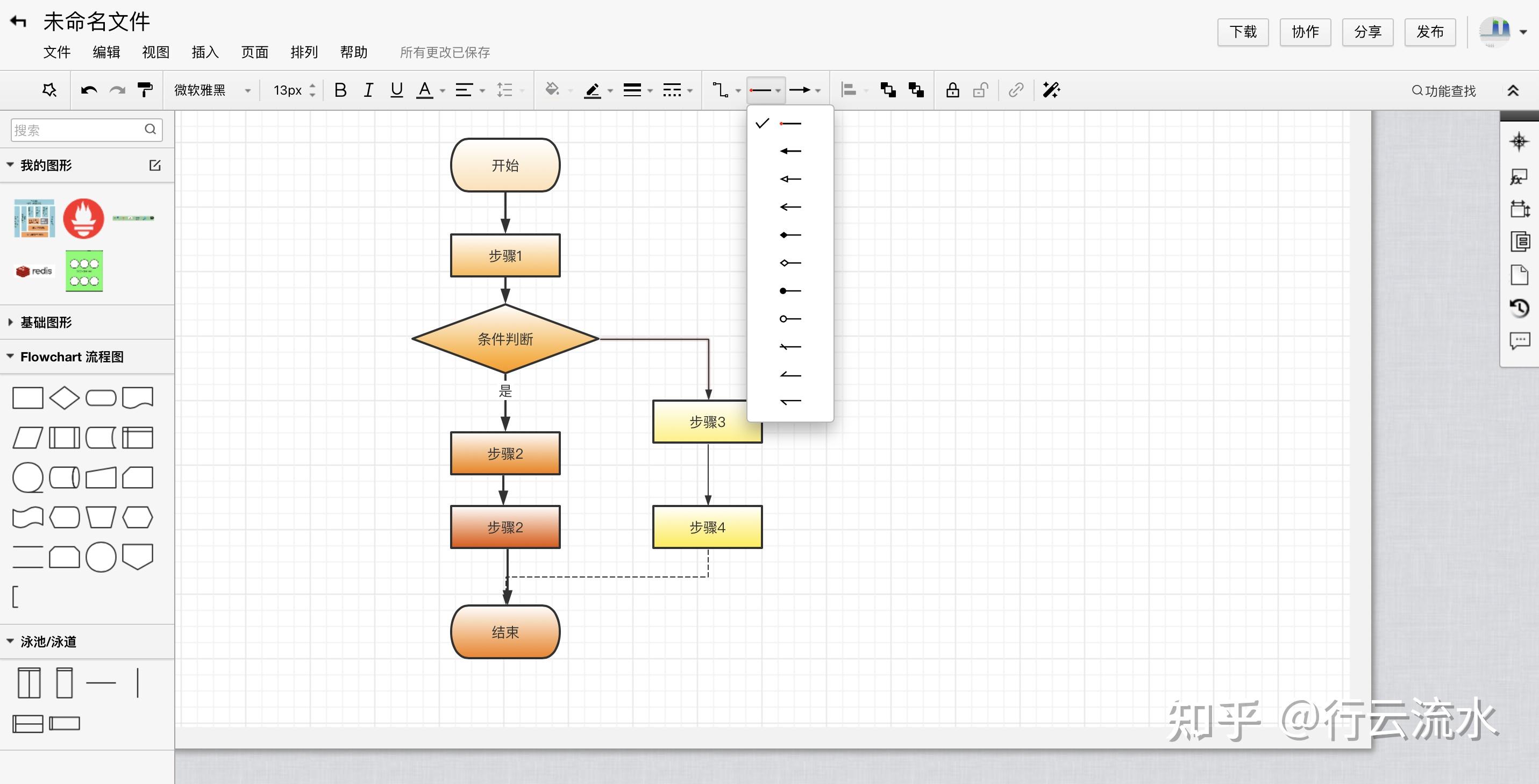1539x784 pixels.
Task: Click the undo arrow icon
Action: (x=89, y=90)
